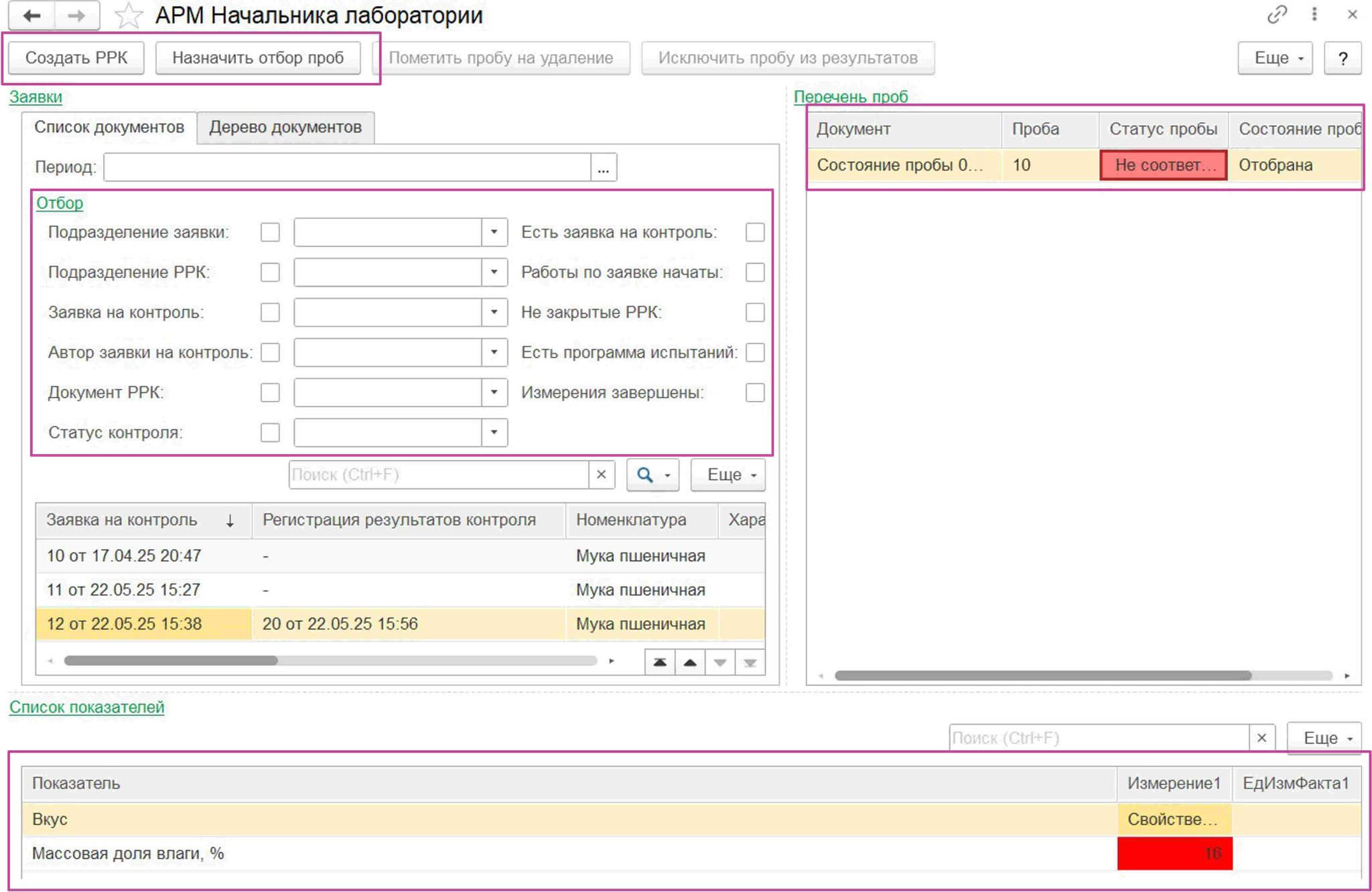The height and width of the screenshot is (892, 1372).
Task: Switch to the Дерево документов tab
Action: click(285, 127)
